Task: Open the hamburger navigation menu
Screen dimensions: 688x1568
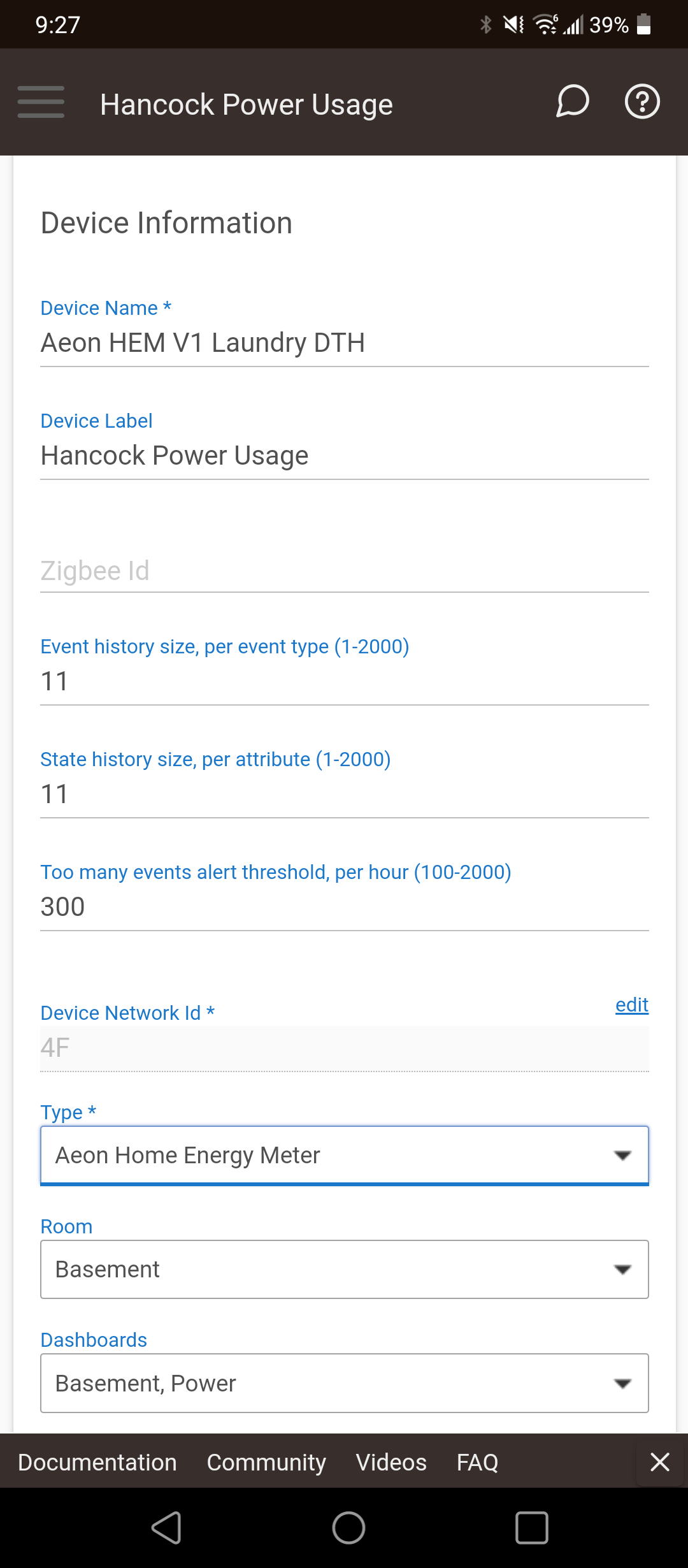Action: point(41,102)
